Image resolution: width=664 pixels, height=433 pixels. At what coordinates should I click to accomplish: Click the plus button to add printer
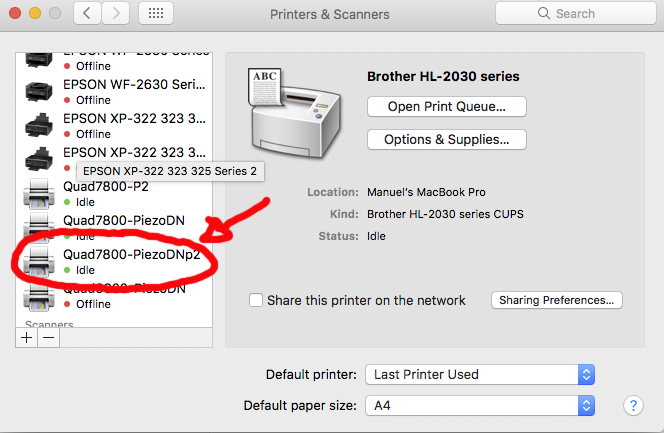point(27,338)
